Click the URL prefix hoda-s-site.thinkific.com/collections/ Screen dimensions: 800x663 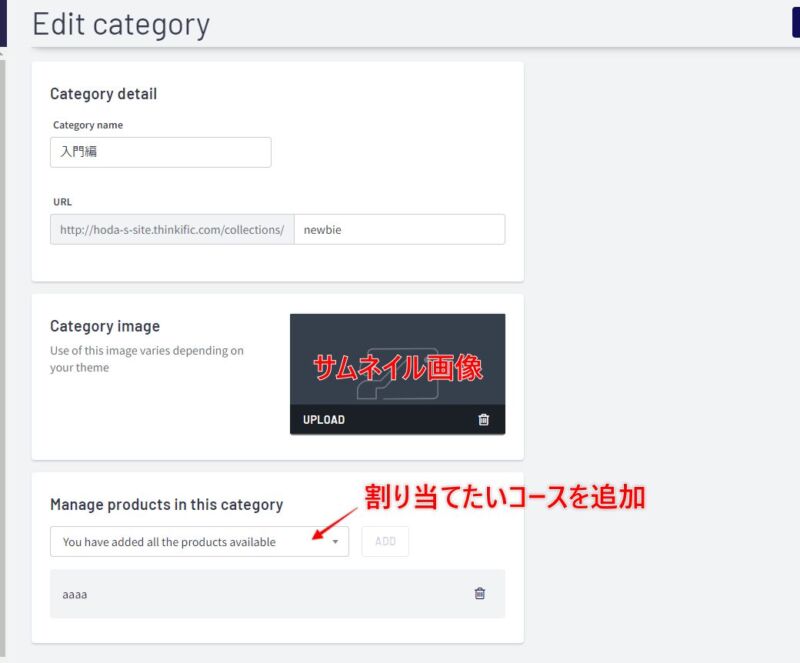(x=172, y=230)
